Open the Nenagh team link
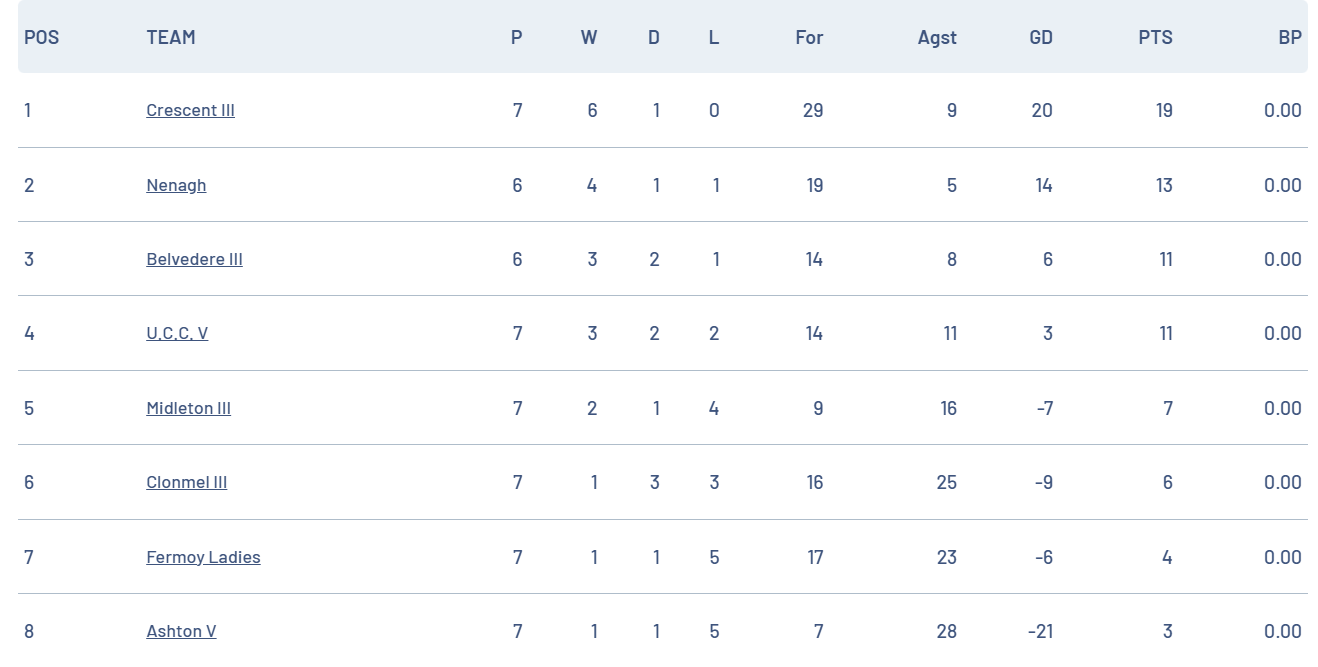The image size is (1318, 667). coord(176,185)
